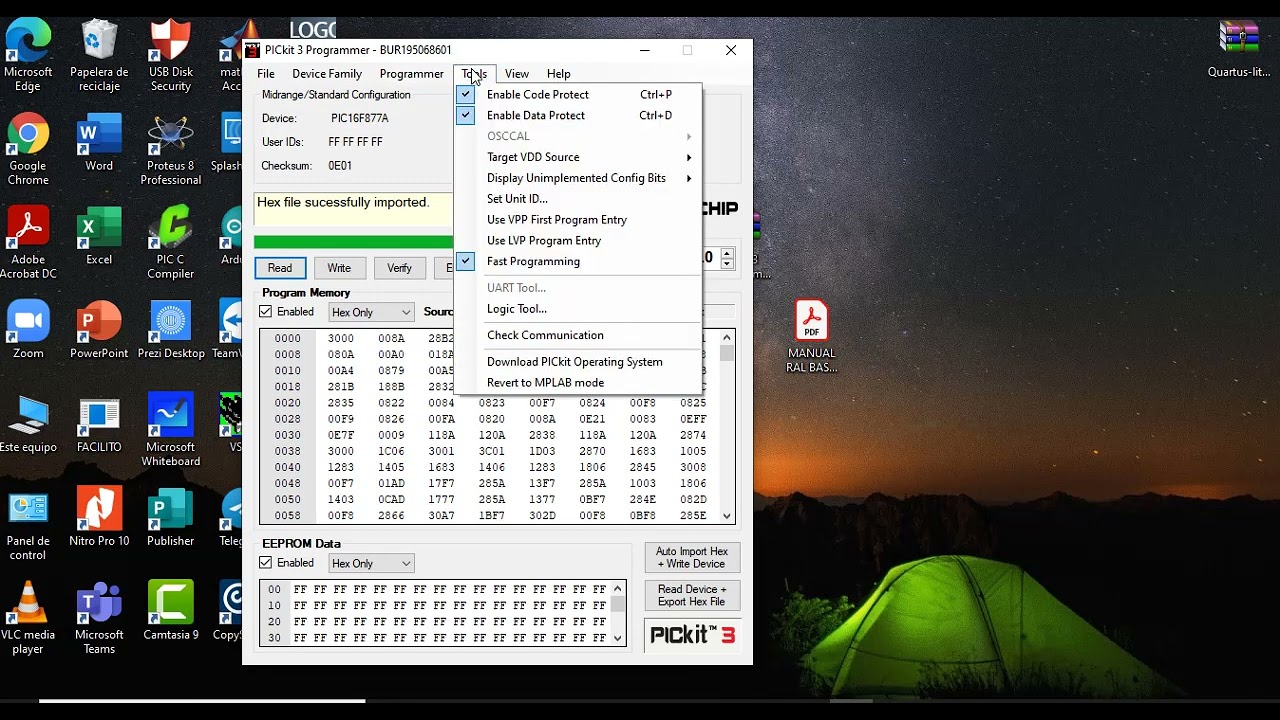1280x720 pixels.
Task: Select Revert to MPLAB mode
Action: [x=578, y=383]
